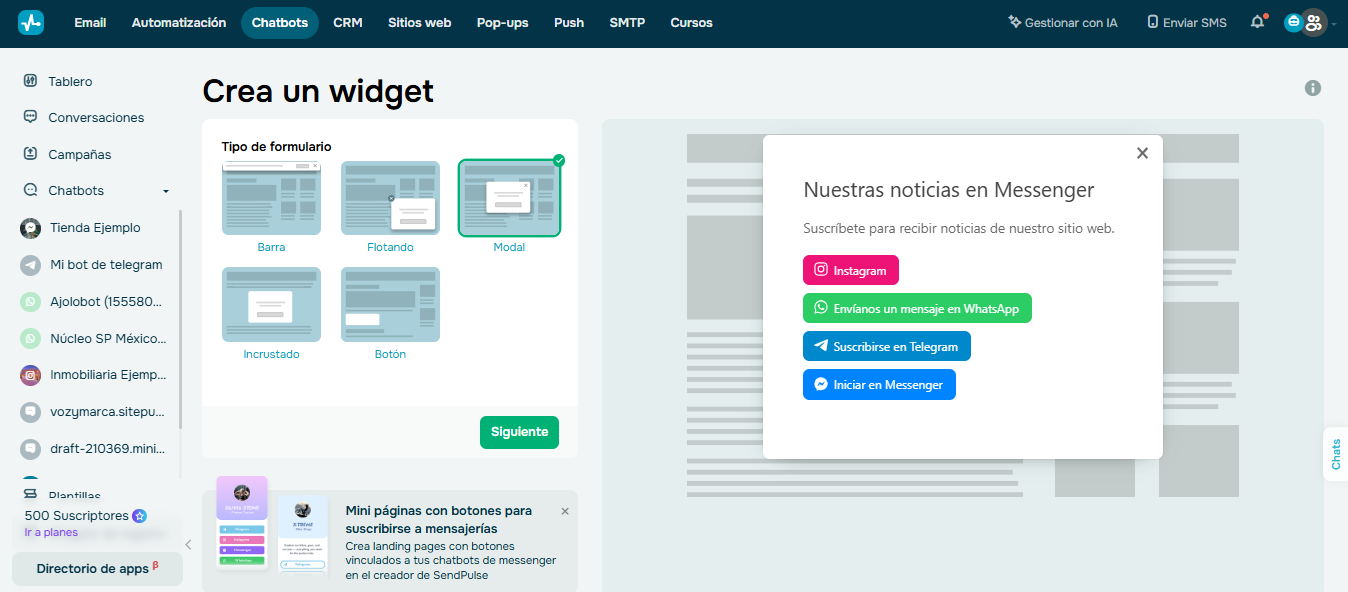Click the Siguiente button

click(519, 432)
